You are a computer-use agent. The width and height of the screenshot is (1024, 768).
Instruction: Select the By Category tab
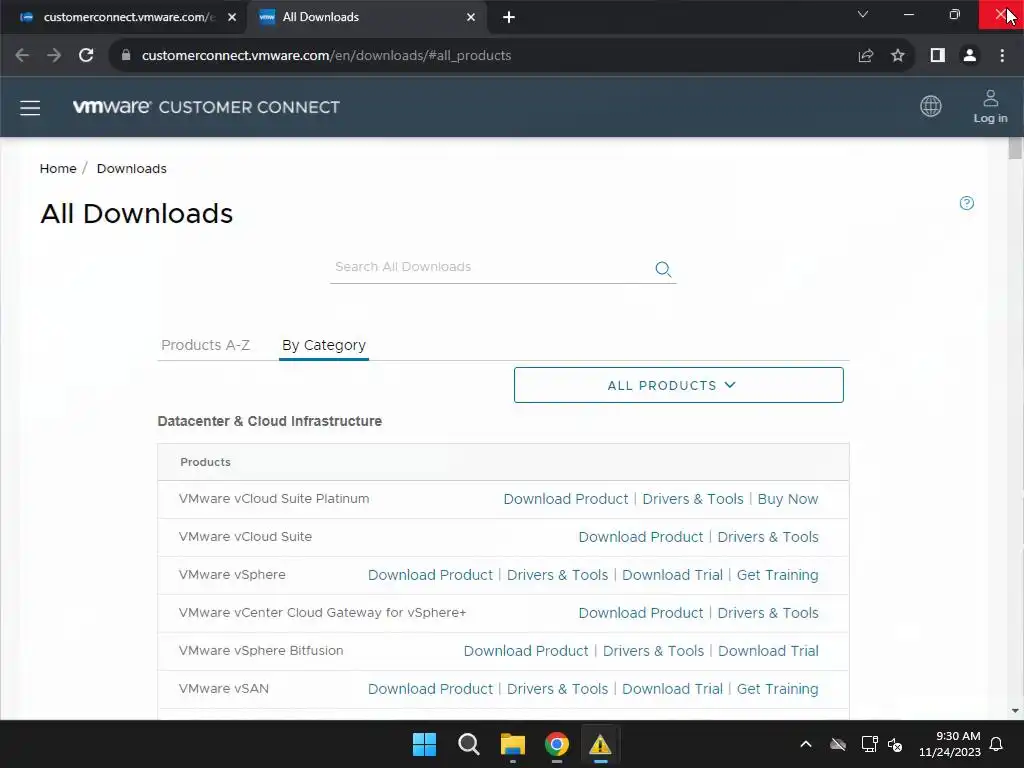(x=324, y=345)
